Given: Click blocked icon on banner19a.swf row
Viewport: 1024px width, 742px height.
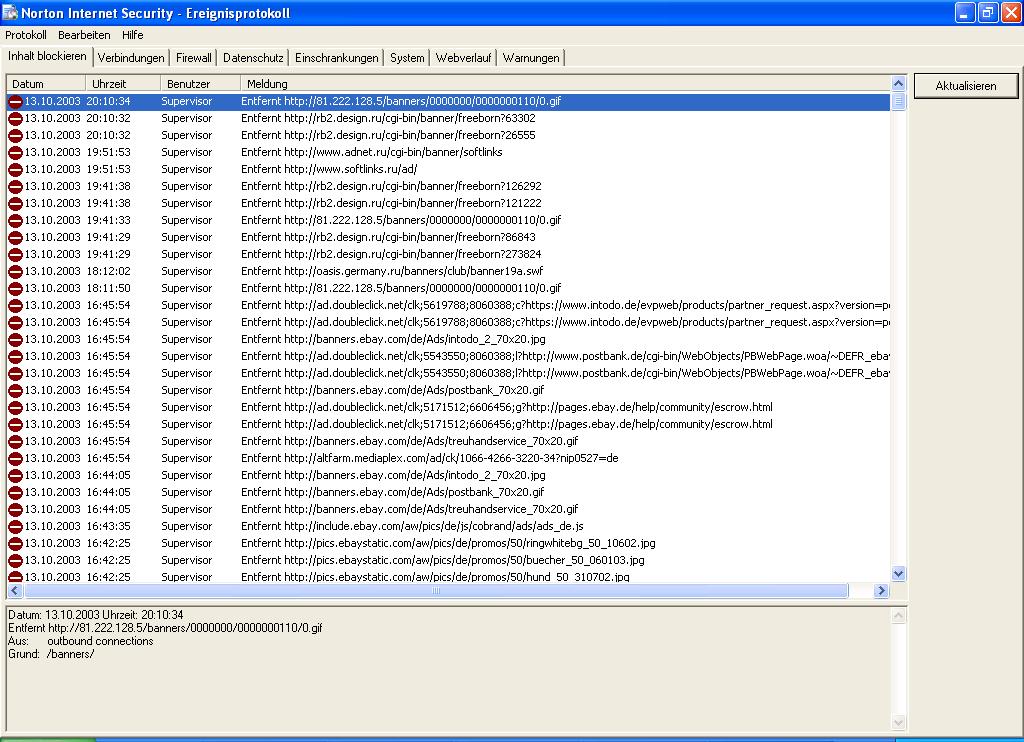Looking at the screenshot, I should pos(15,272).
